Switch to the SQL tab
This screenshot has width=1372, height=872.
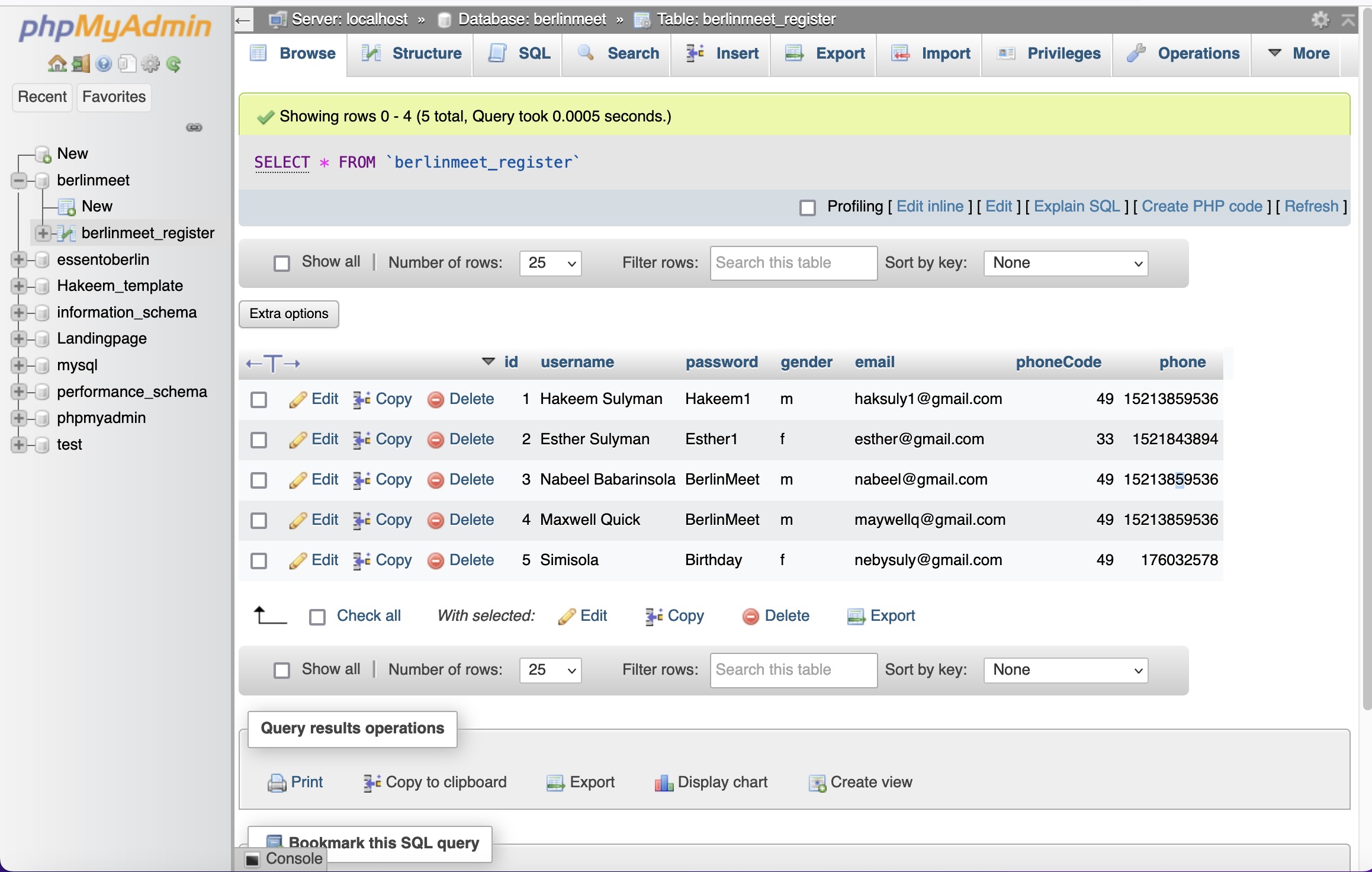pos(518,53)
